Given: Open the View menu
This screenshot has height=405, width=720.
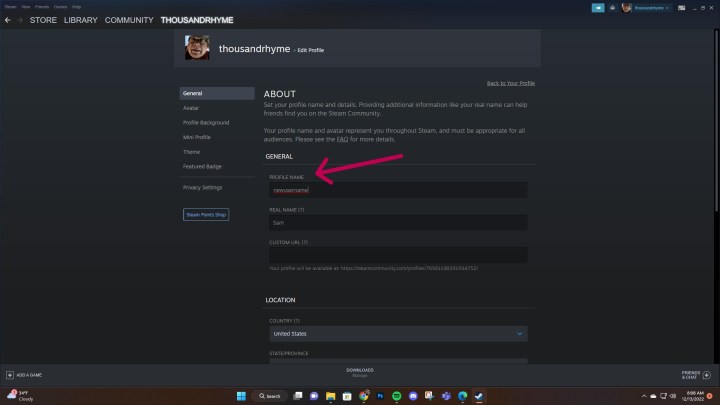Looking at the screenshot, I should 26,7.
